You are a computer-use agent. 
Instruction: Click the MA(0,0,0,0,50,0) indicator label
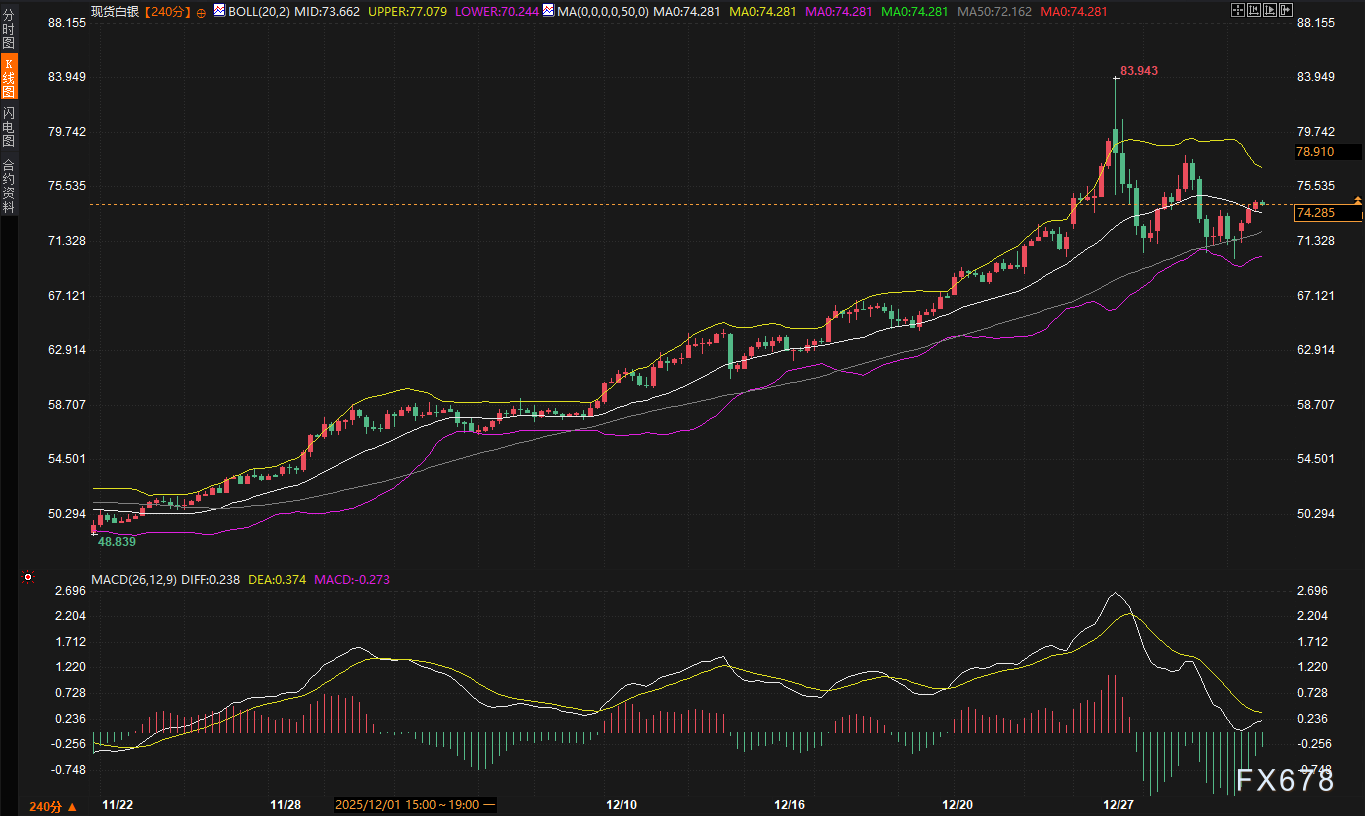tap(602, 12)
